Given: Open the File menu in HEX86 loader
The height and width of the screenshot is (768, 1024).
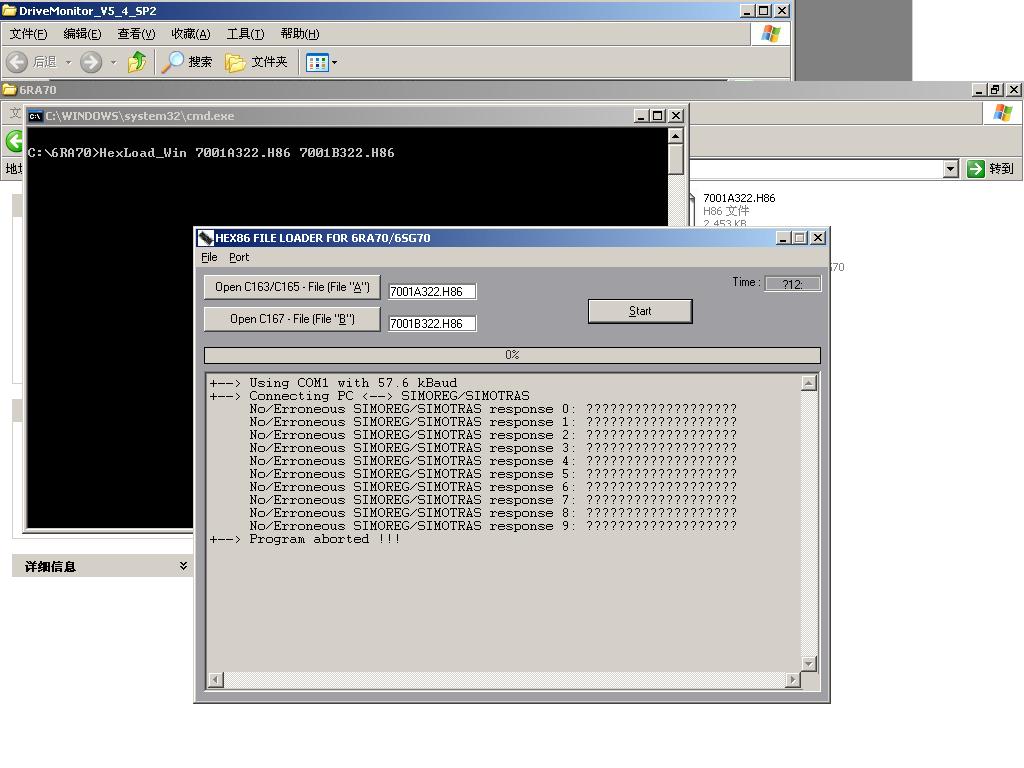Looking at the screenshot, I should point(209,257).
